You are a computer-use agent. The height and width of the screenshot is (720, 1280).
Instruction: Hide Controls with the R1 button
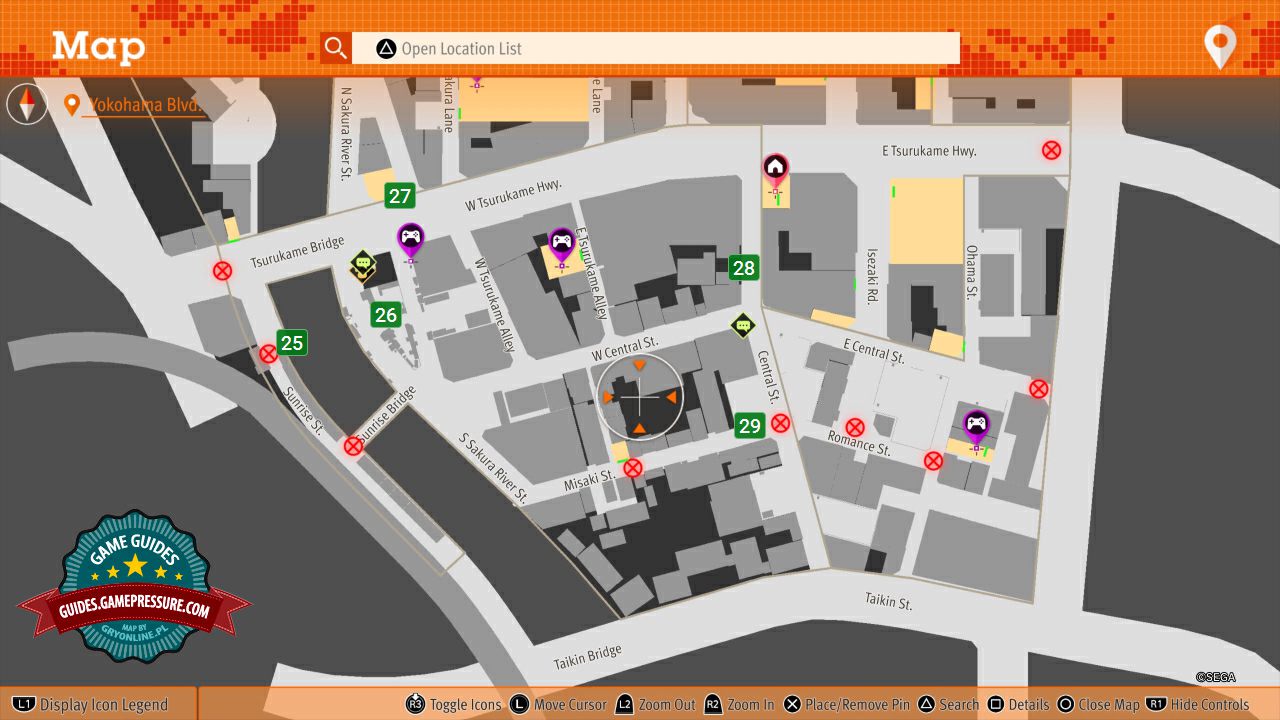[1198, 704]
